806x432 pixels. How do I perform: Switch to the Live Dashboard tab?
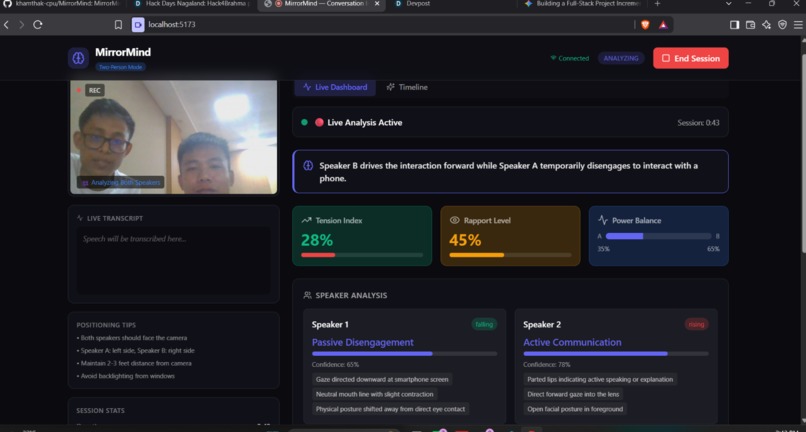coord(335,87)
